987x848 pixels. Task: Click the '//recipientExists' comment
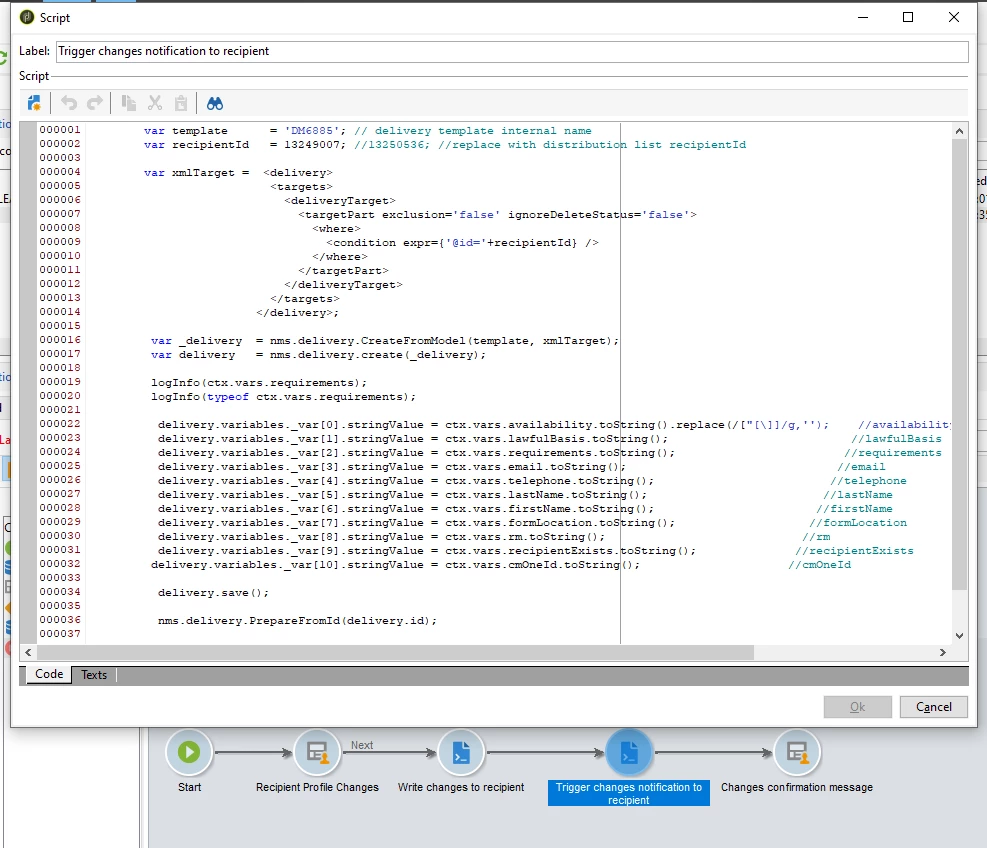click(854, 550)
